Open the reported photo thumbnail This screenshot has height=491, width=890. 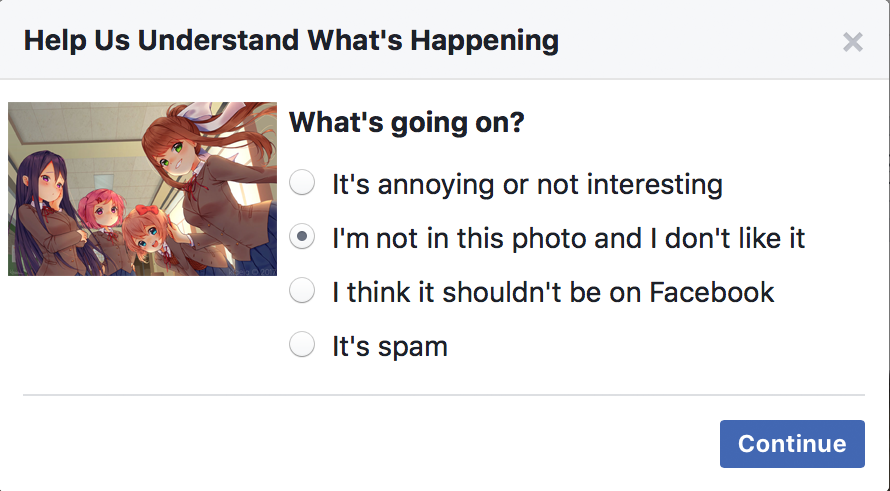click(x=142, y=188)
